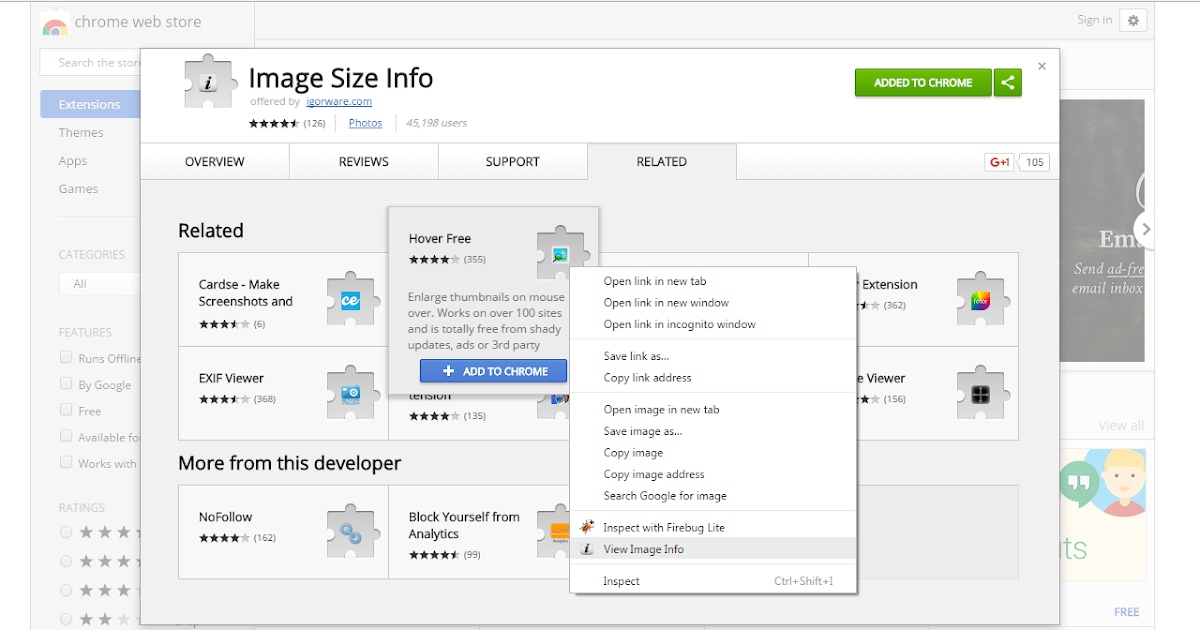Select the two-star rating radio button

click(x=66, y=619)
